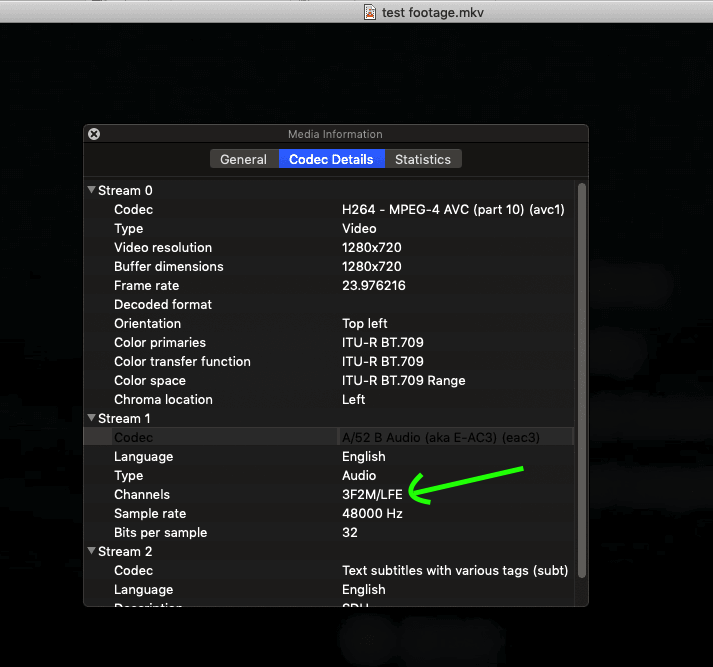Viewport: 713px width, 667px height.
Task: Click the Orientation label
Action: click(147, 323)
